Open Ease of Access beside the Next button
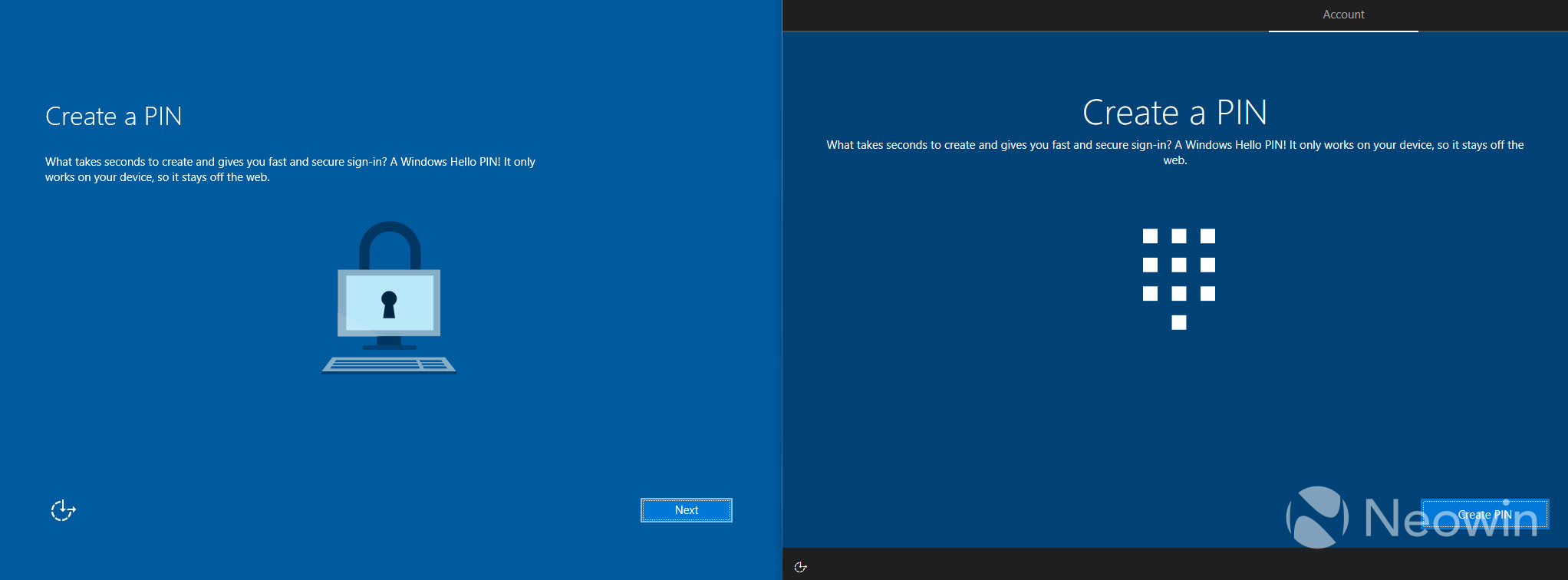The width and height of the screenshot is (1568, 580). [x=63, y=510]
